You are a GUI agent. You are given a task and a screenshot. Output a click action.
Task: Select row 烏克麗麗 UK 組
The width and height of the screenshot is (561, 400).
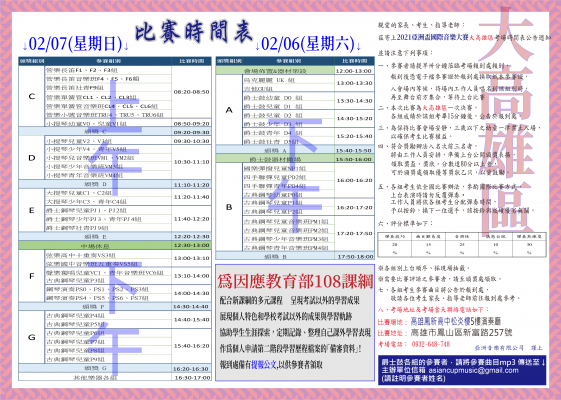coord(288,80)
